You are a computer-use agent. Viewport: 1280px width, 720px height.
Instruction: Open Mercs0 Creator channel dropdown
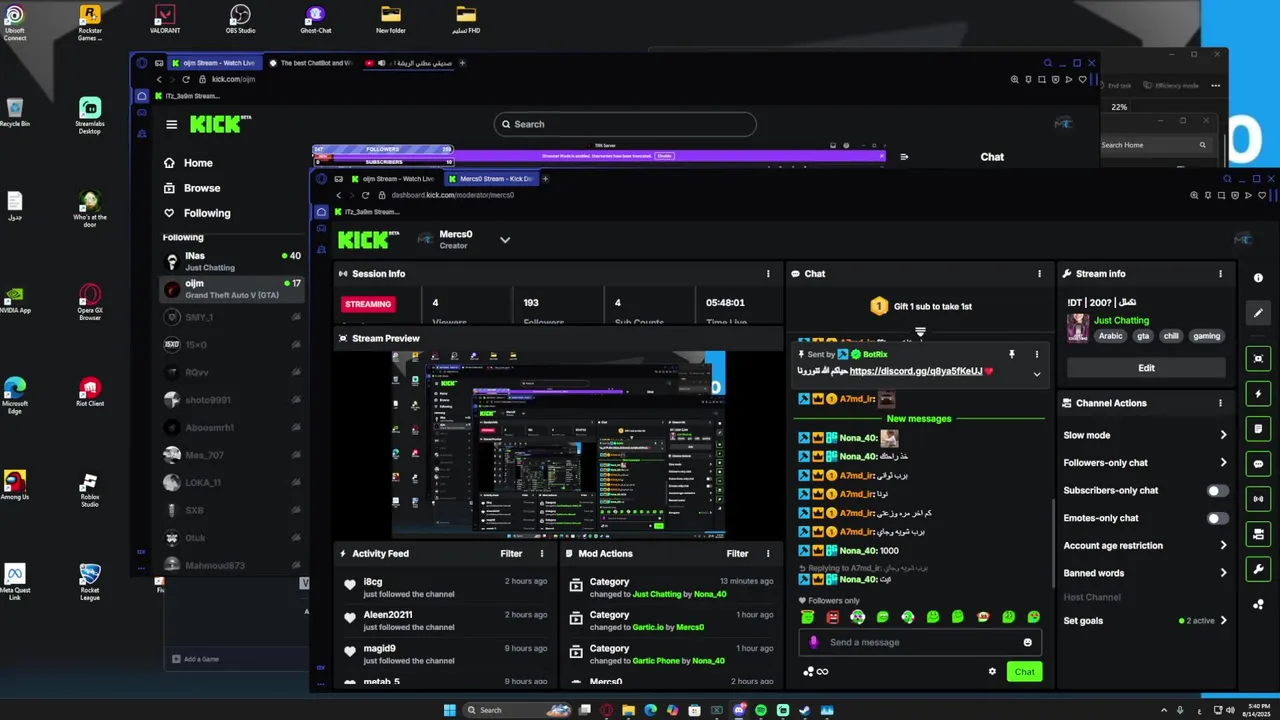pyautogui.click(x=505, y=240)
